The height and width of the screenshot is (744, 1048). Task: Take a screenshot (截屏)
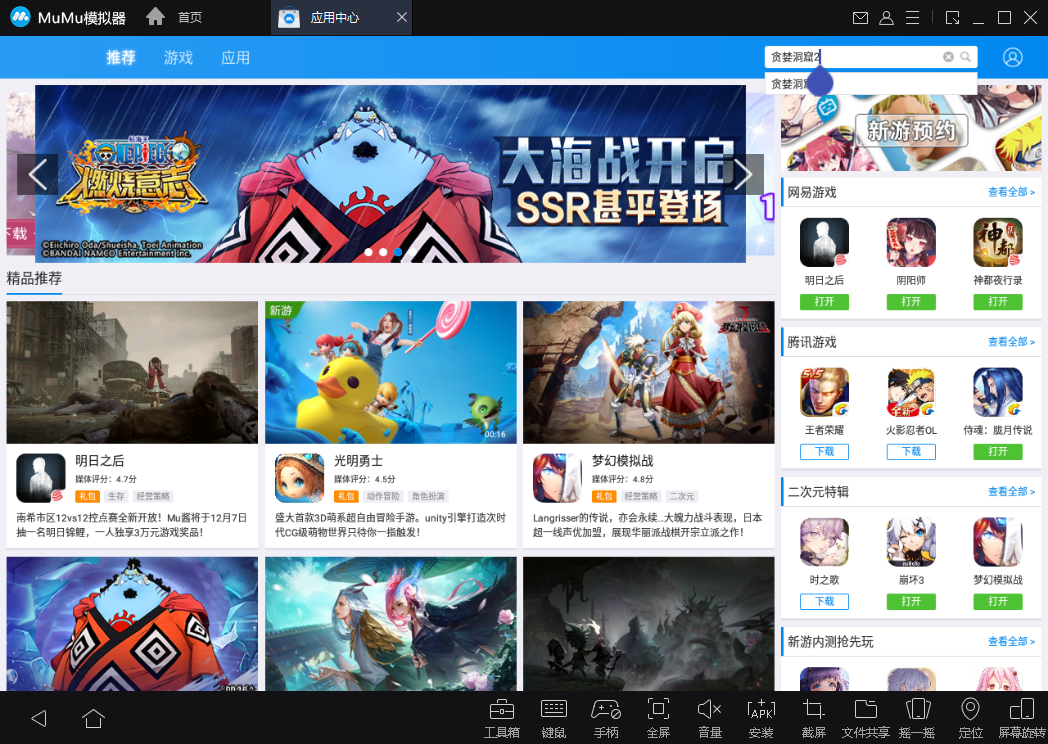813,718
